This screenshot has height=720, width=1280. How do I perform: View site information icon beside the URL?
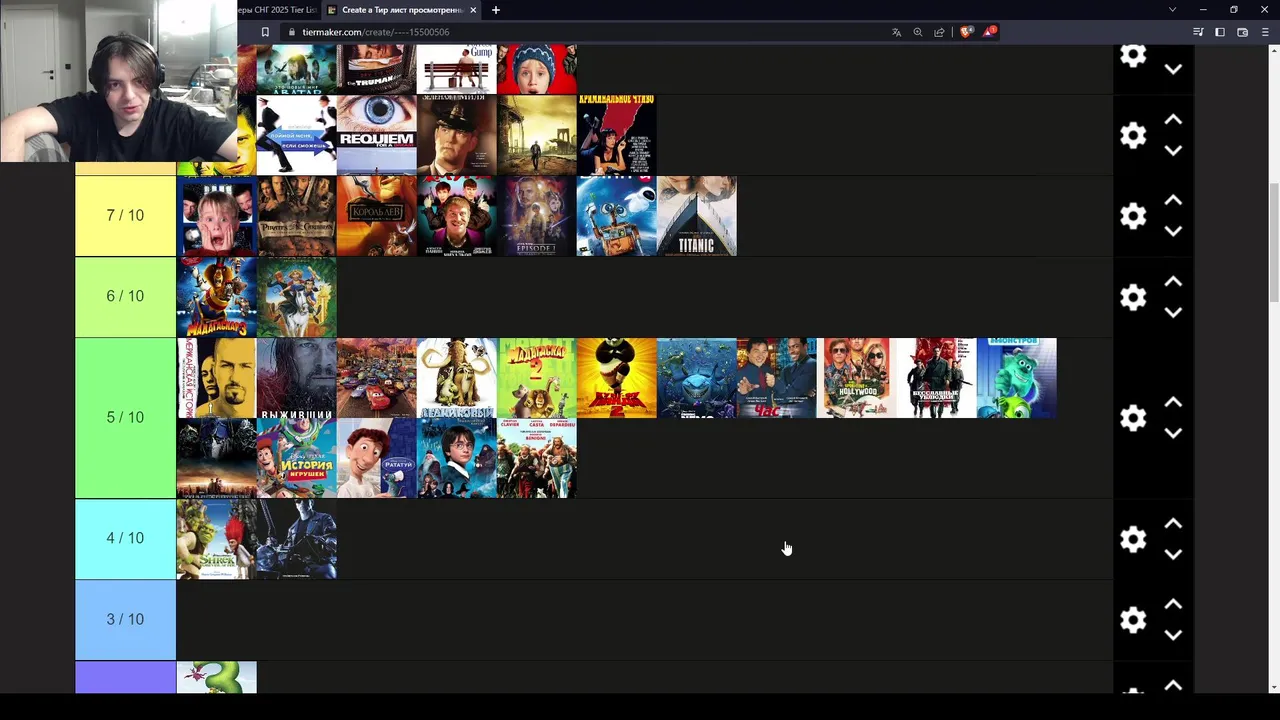(292, 32)
